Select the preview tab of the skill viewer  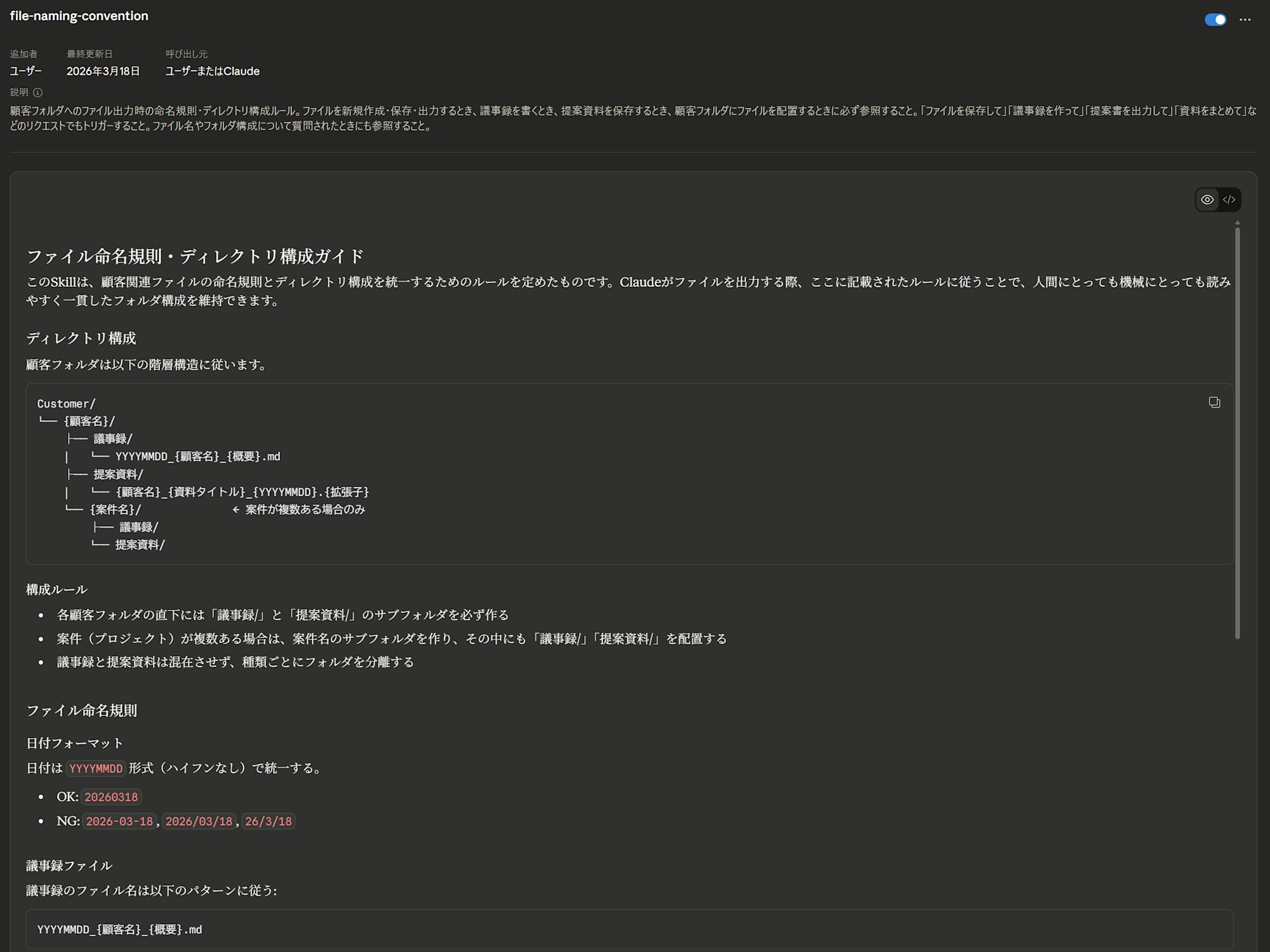(x=1208, y=199)
